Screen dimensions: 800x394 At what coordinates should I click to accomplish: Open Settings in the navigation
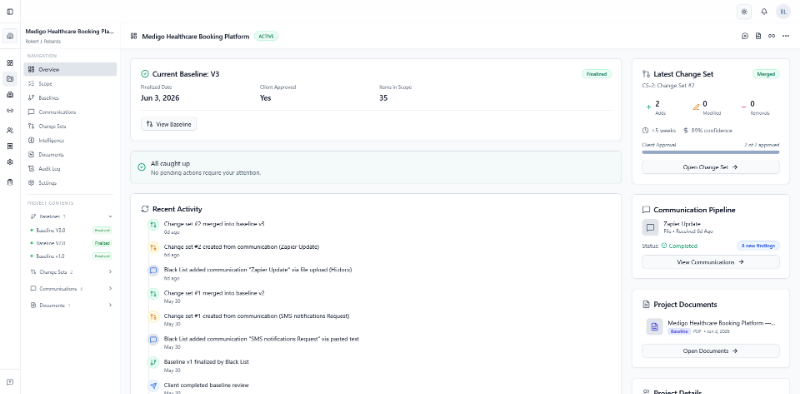point(70,183)
